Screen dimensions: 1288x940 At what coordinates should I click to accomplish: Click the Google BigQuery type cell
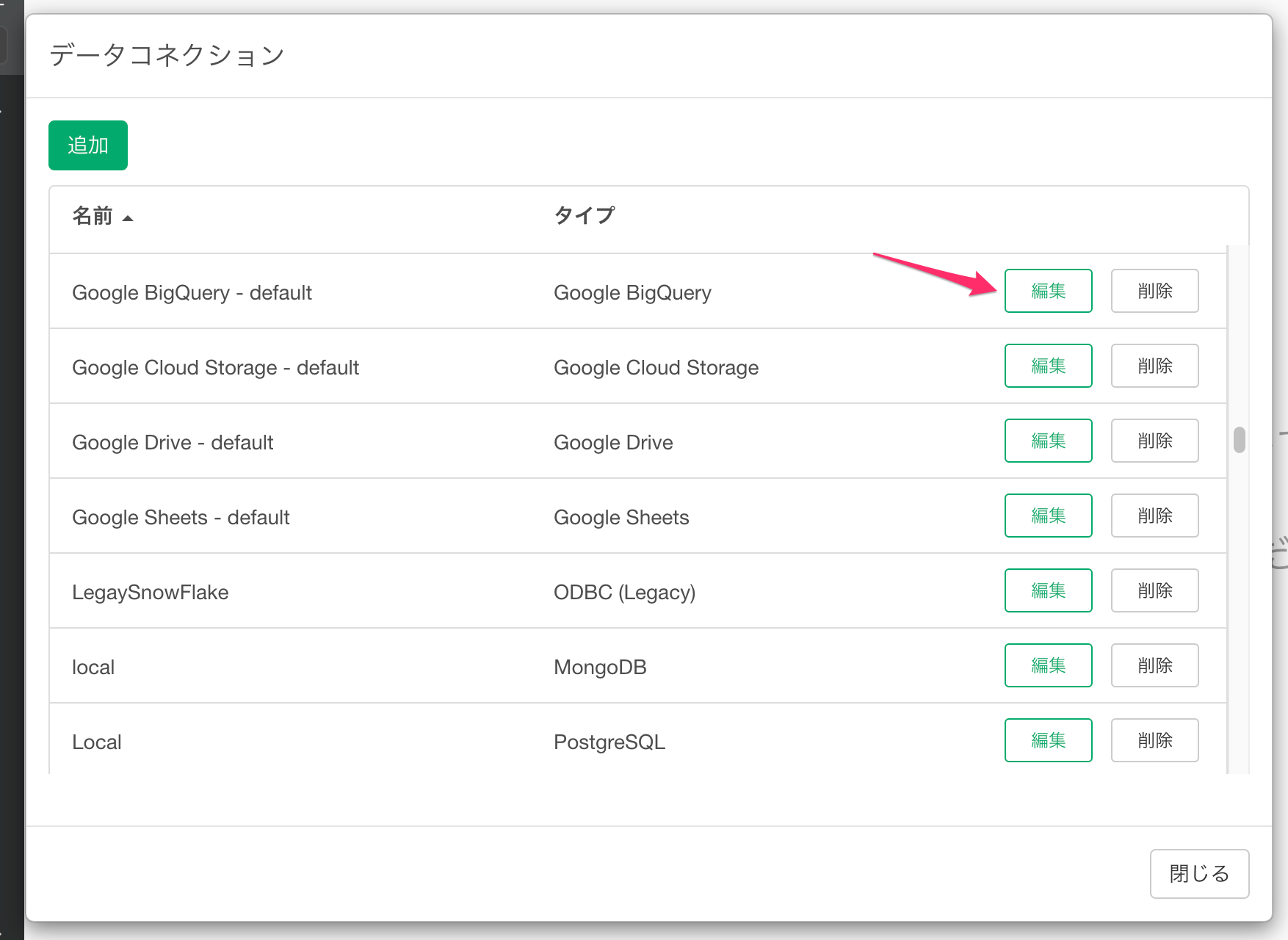[632, 293]
